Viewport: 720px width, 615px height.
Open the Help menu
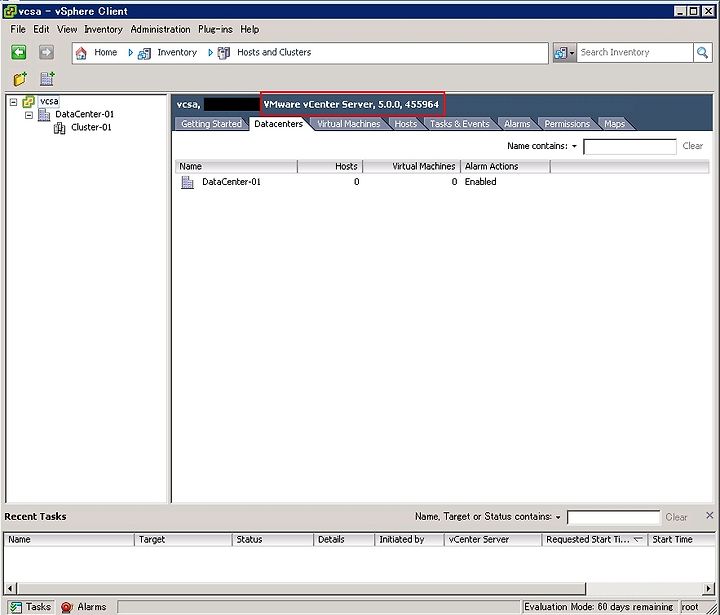(249, 29)
